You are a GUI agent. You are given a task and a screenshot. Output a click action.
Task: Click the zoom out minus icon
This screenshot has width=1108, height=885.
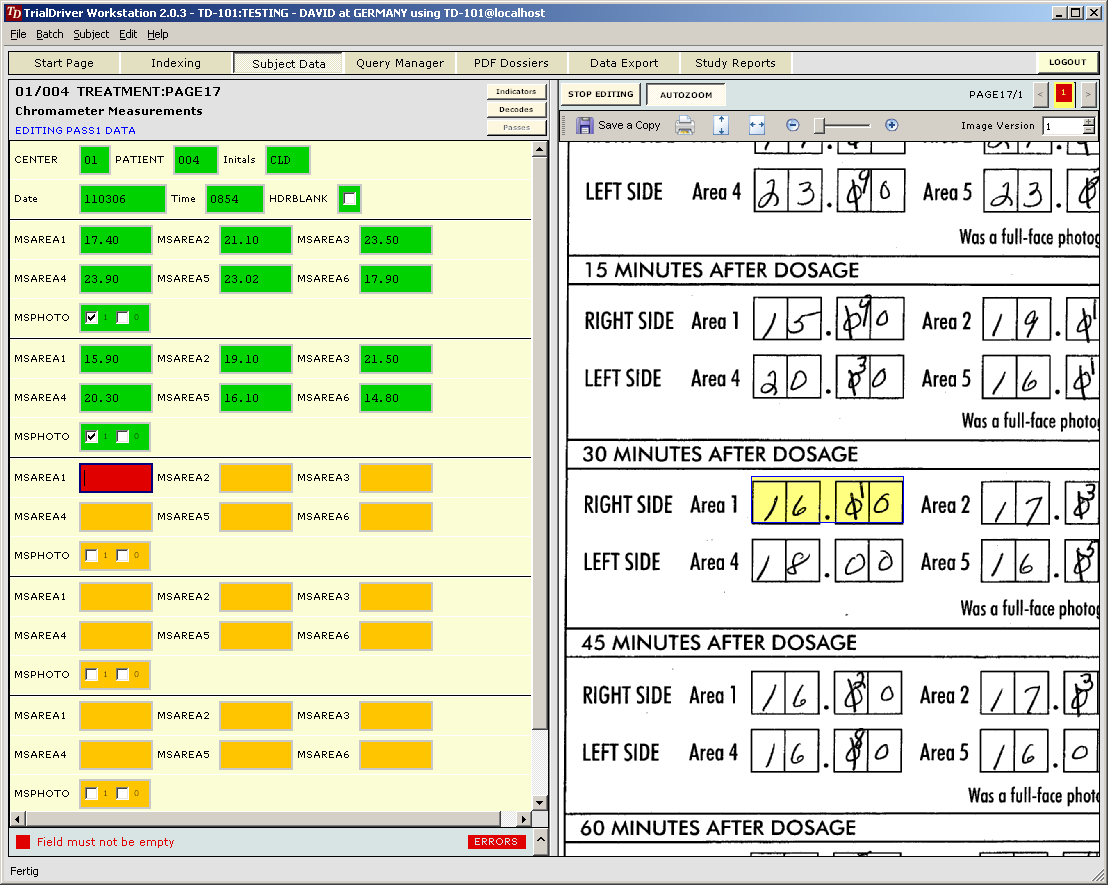point(793,126)
